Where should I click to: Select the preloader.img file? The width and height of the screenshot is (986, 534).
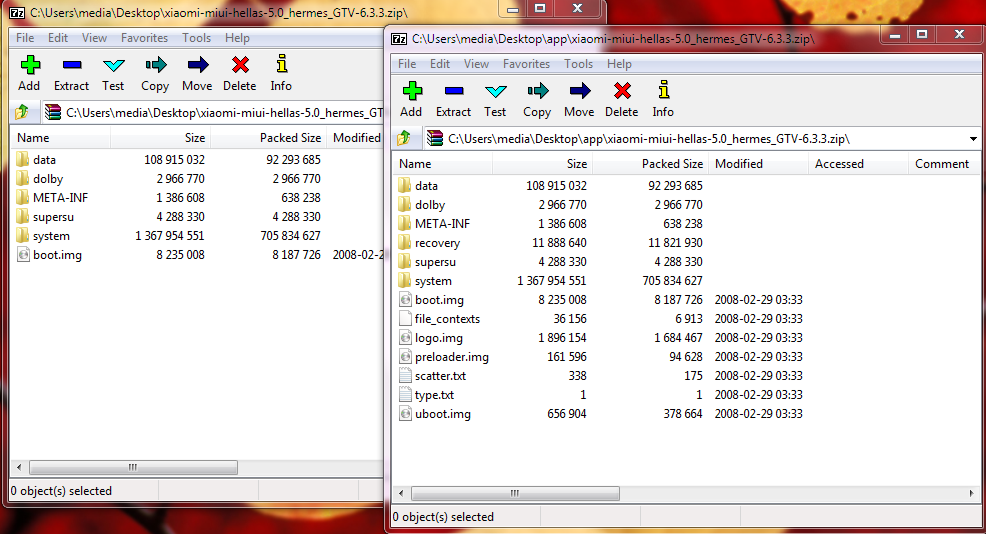(x=451, y=357)
